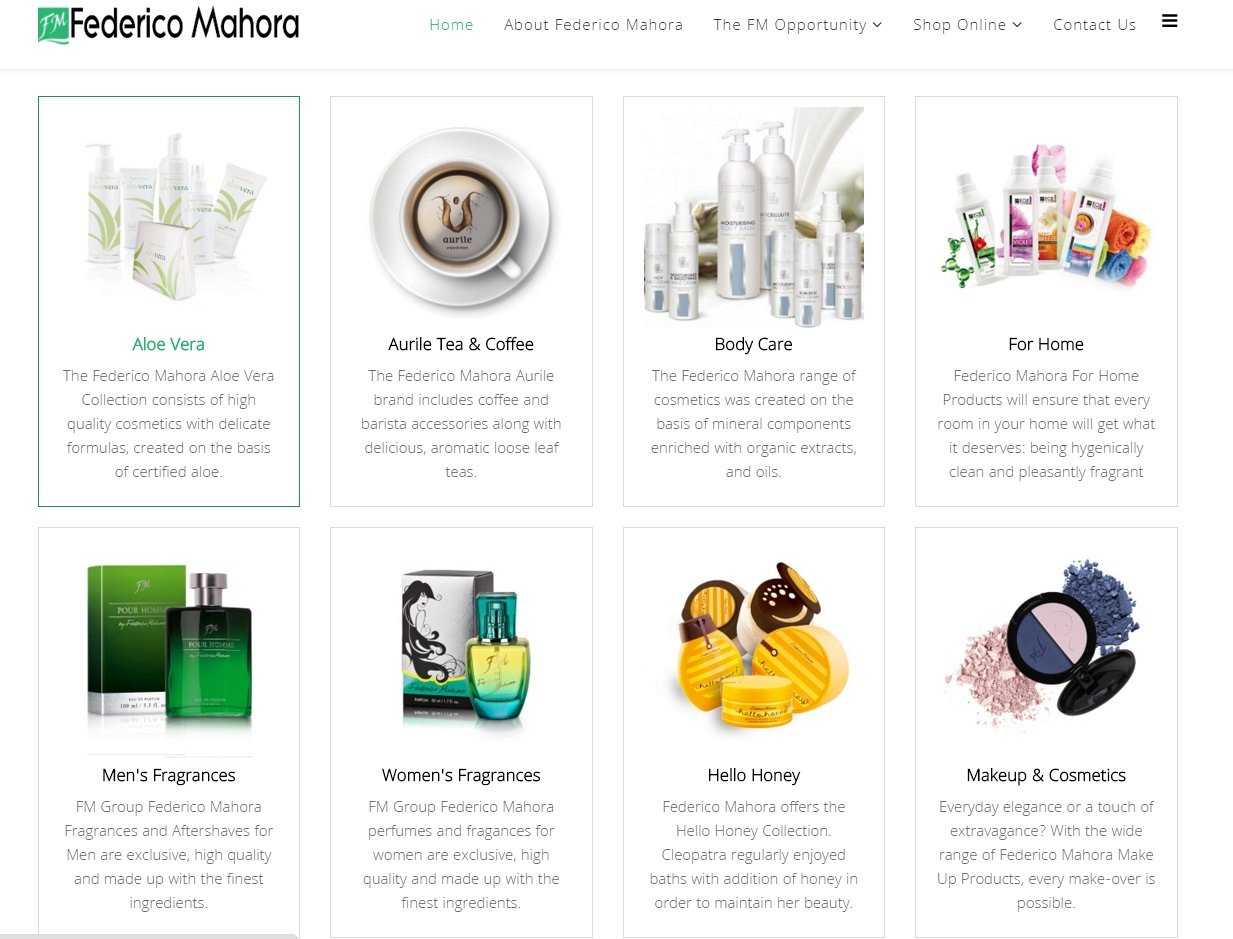The width and height of the screenshot is (1233, 939).
Task: Open the Makeup eyeshadow compact image
Action: [1046, 637]
